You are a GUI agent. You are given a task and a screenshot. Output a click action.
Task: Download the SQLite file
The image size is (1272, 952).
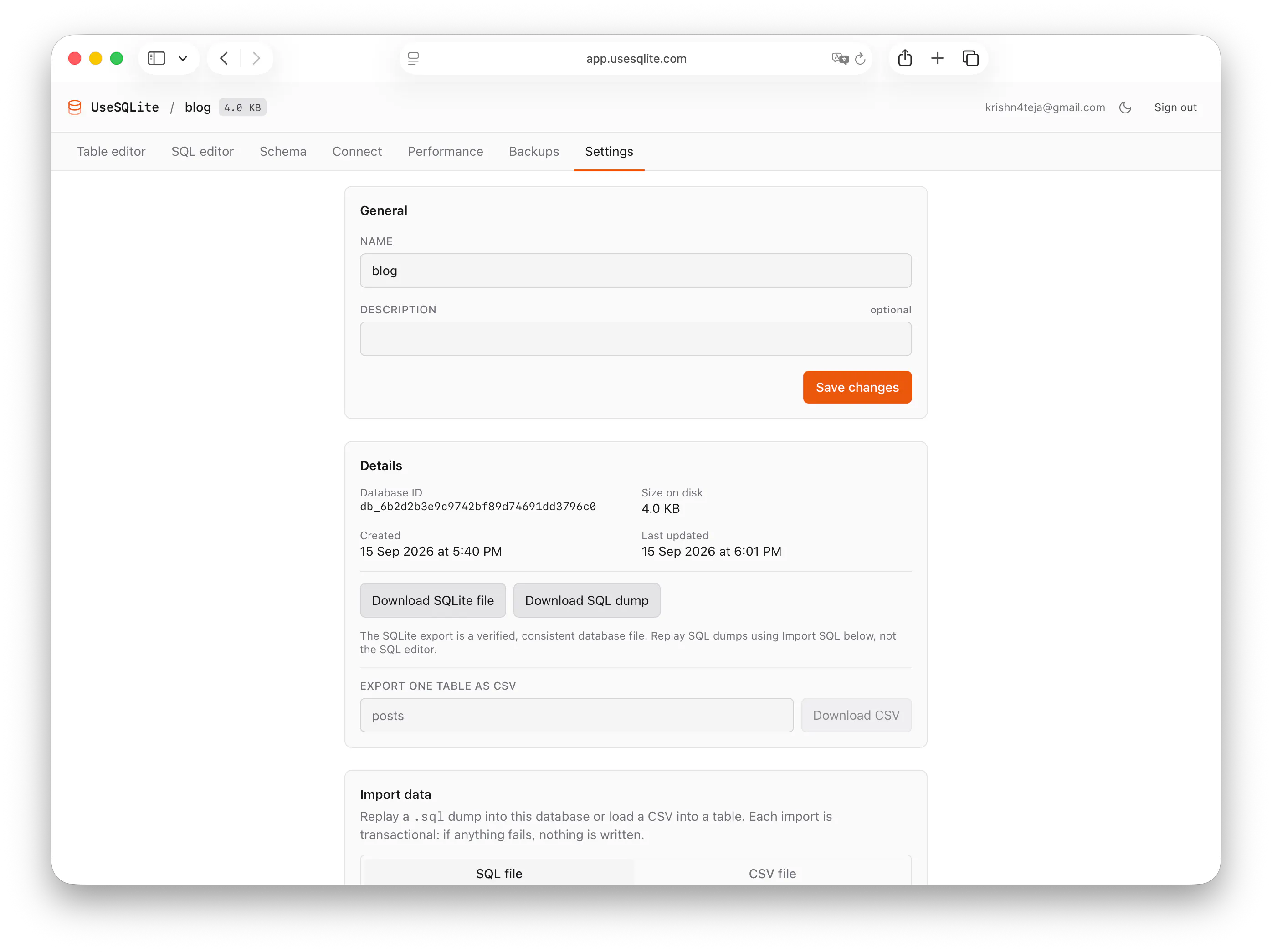pos(432,600)
